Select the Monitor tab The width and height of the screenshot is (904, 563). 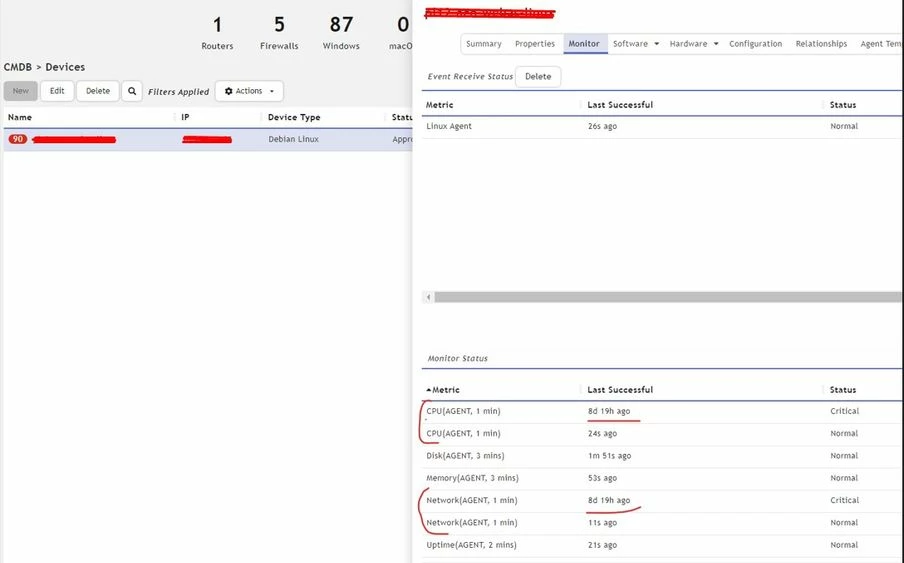click(x=584, y=44)
